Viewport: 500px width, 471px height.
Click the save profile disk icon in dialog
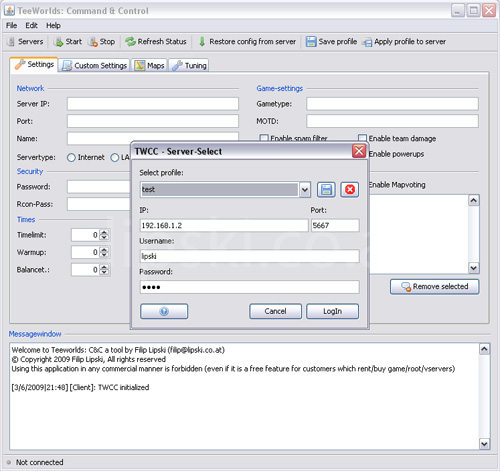point(326,190)
